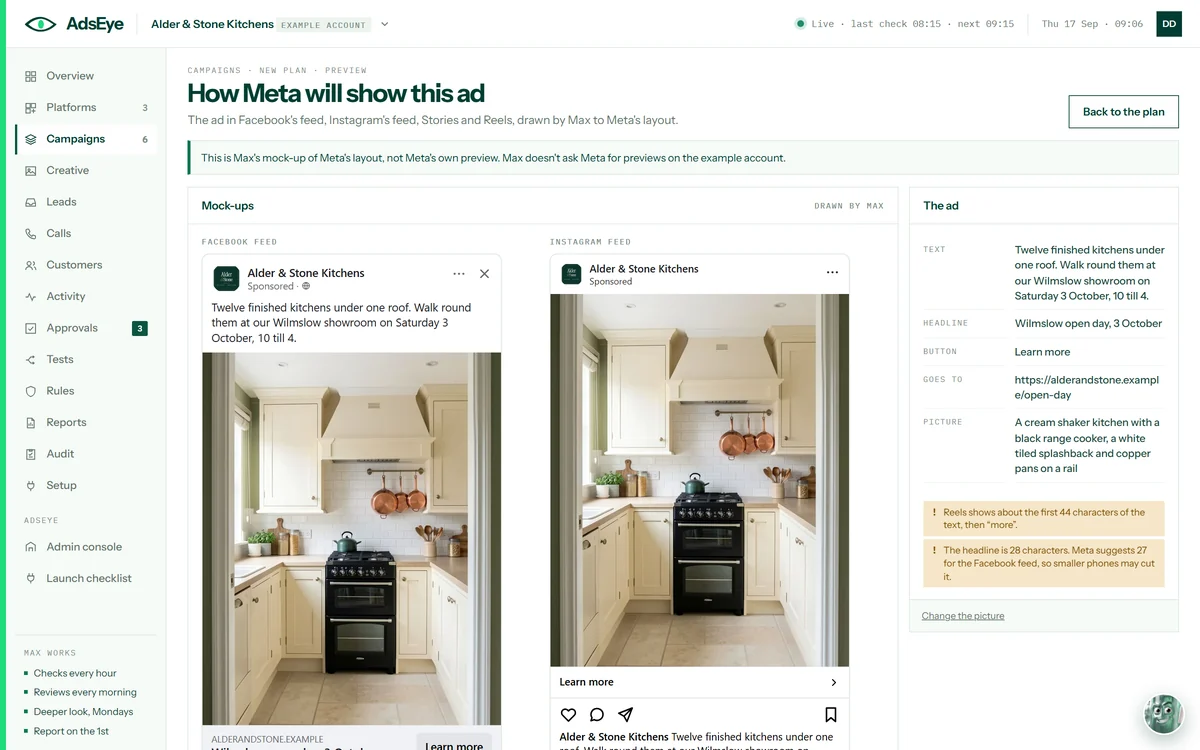Click the ad URL alderandstone.example/open-day
Viewport: 1200px width, 750px height.
[1087, 387]
